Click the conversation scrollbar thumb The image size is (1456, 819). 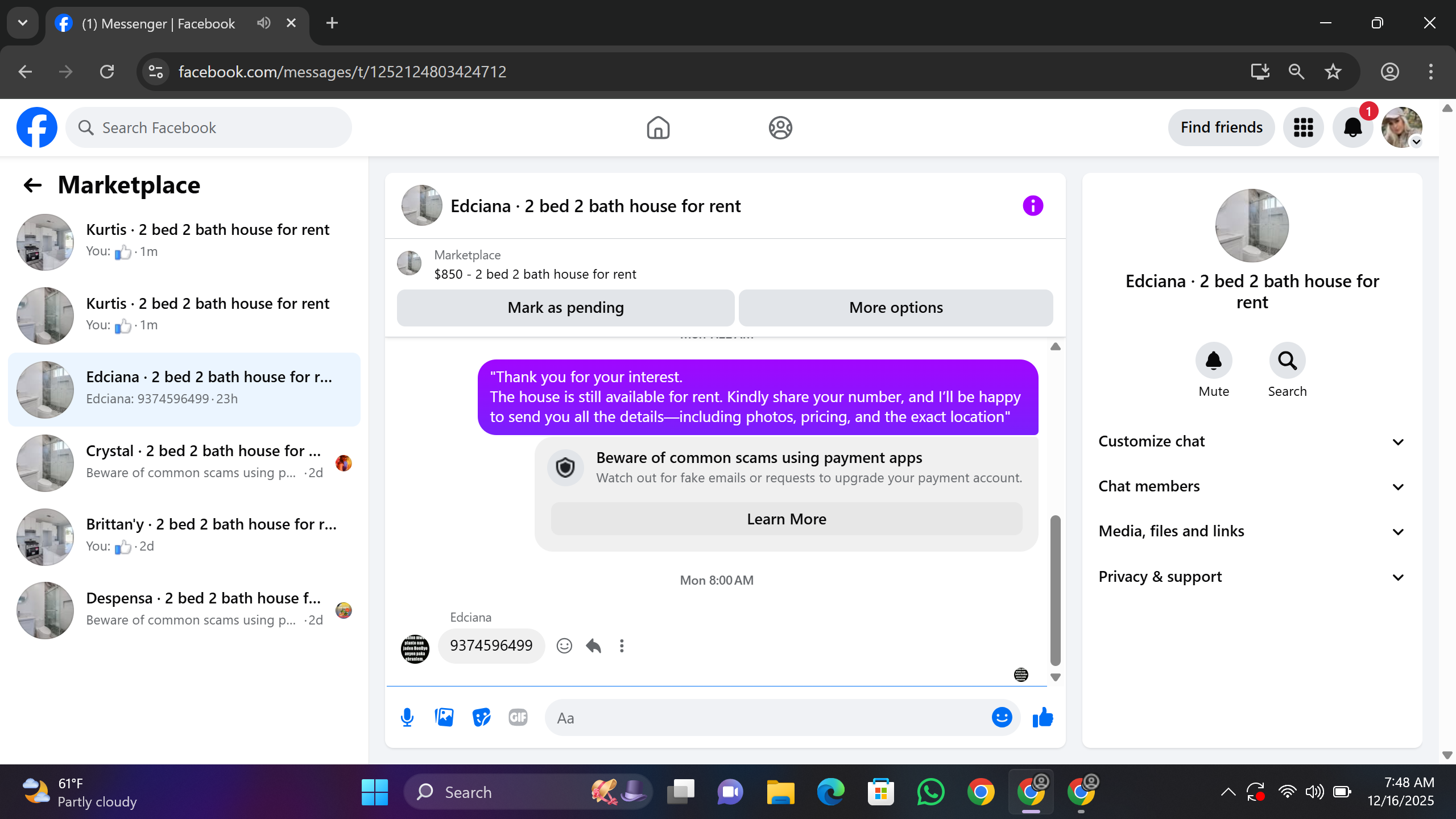(x=1055, y=590)
